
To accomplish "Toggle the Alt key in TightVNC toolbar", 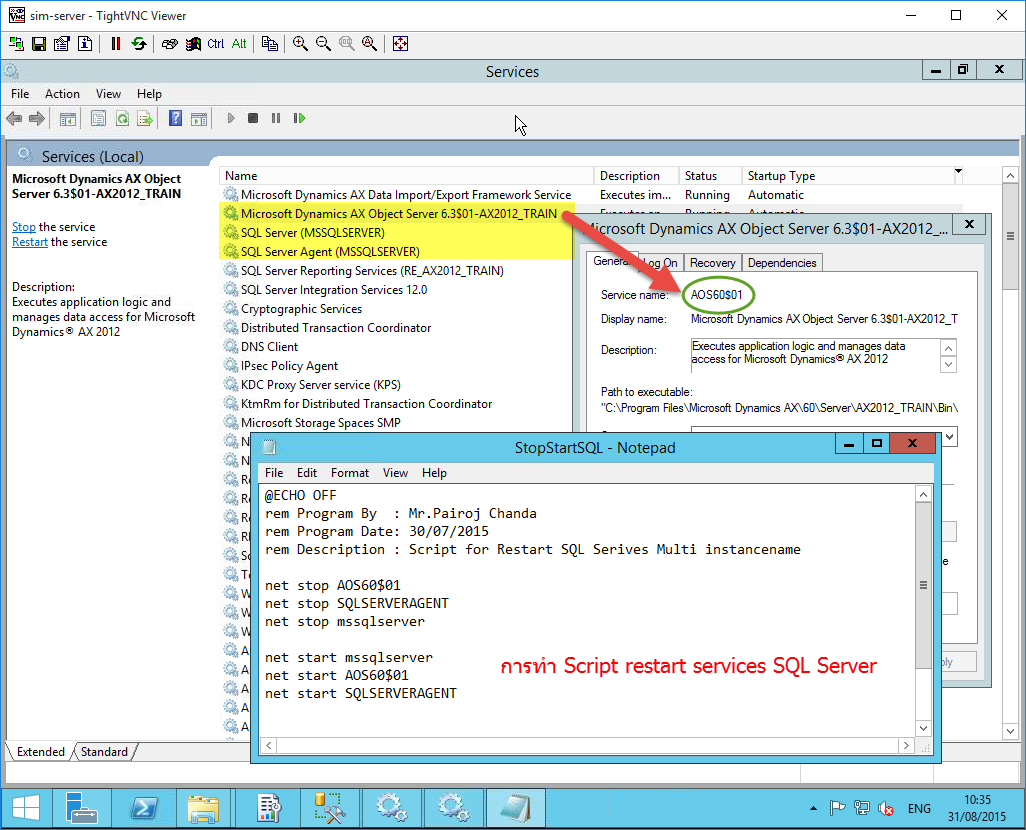I will tap(240, 43).
